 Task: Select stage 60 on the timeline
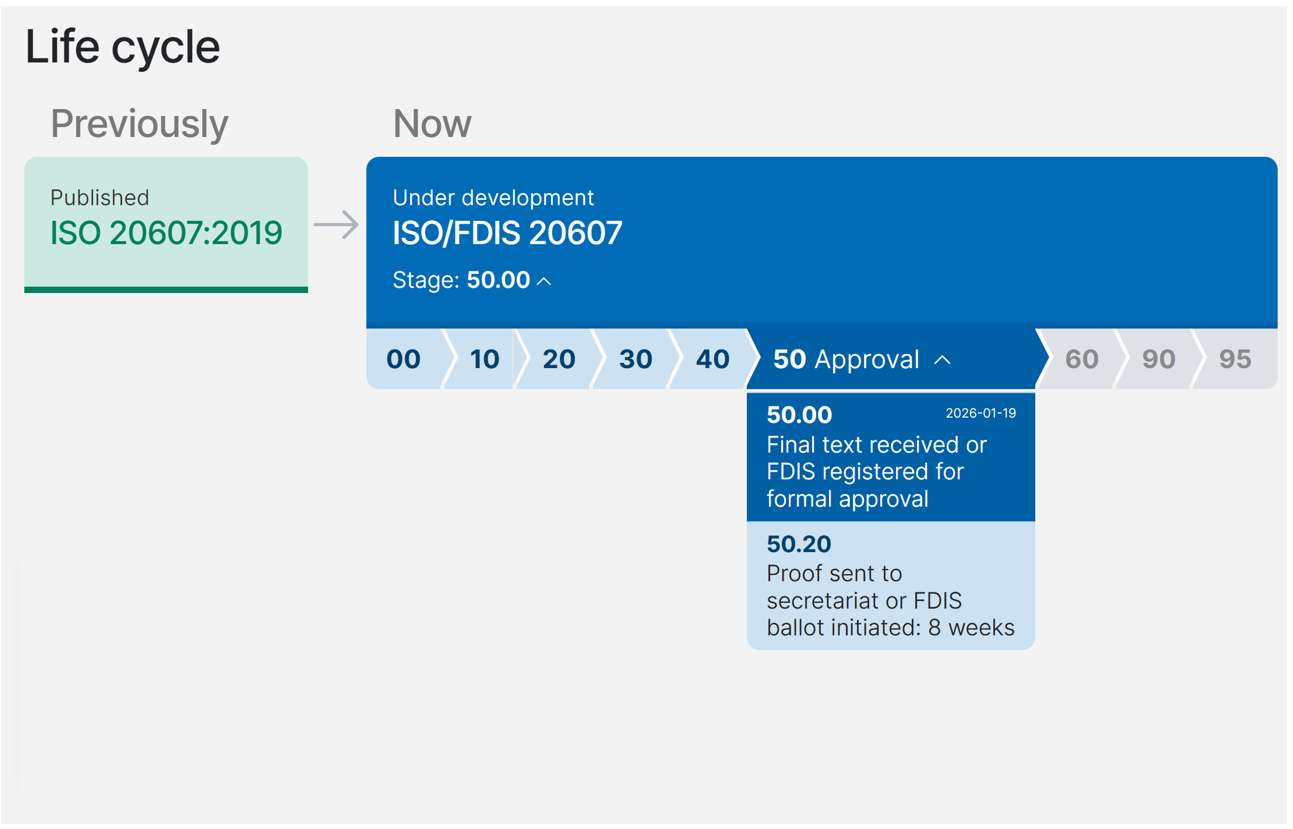point(1082,359)
